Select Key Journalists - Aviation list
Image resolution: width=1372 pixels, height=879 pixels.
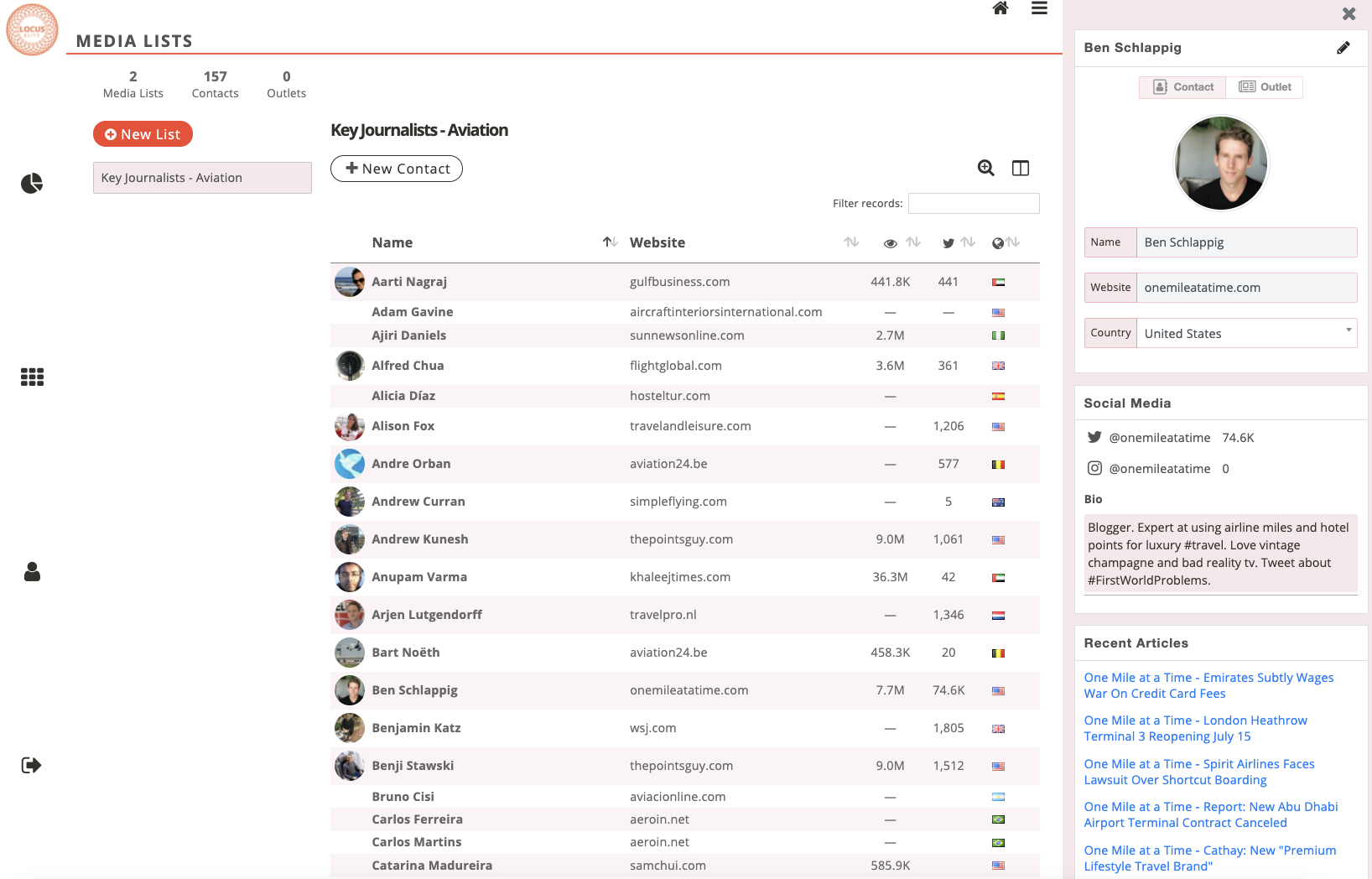(202, 178)
